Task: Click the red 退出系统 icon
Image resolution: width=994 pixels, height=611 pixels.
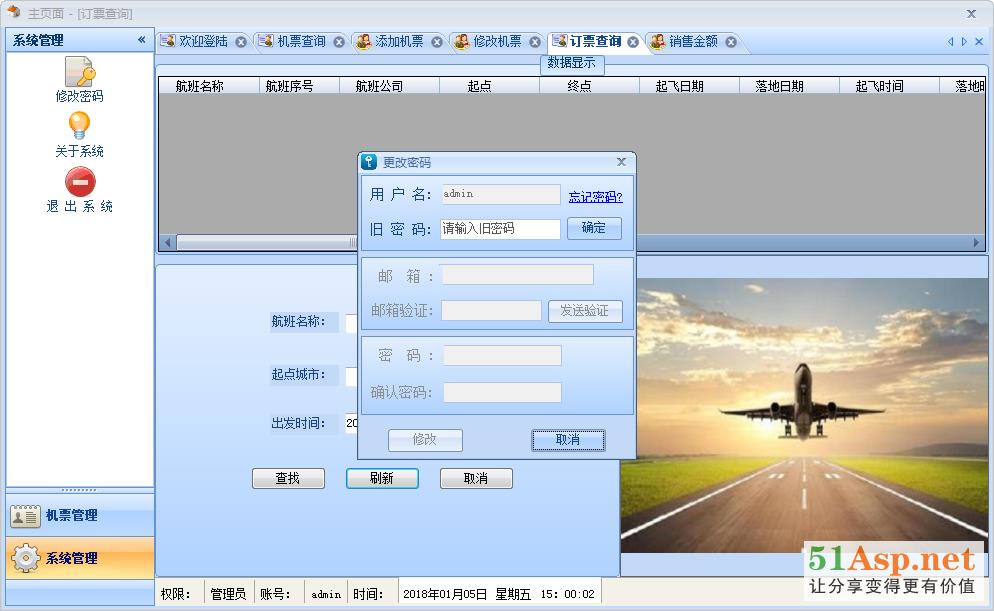Action: [x=81, y=182]
